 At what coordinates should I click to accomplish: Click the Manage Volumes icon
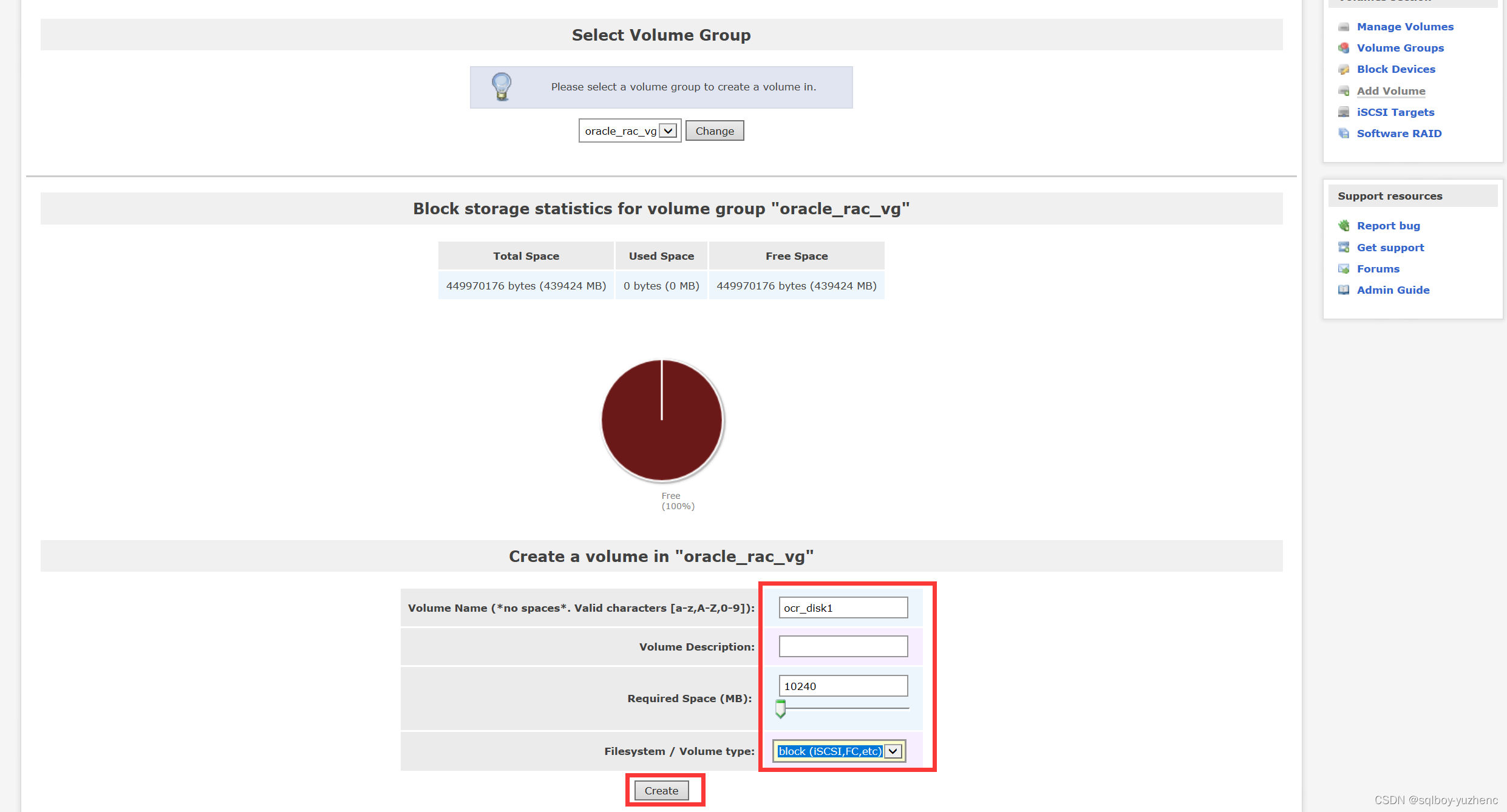click(x=1344, y=27)
